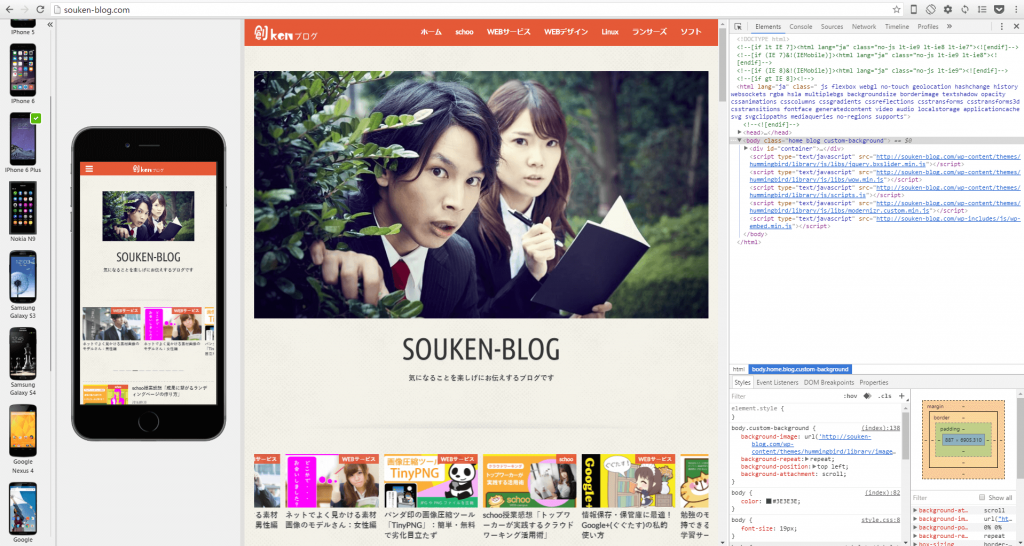Image resolution: width=1024 pixels, height=546 pixels.
Task: Open hamburger menu in the phone preview
Action: pyautogui.click(x=89, y=169)
